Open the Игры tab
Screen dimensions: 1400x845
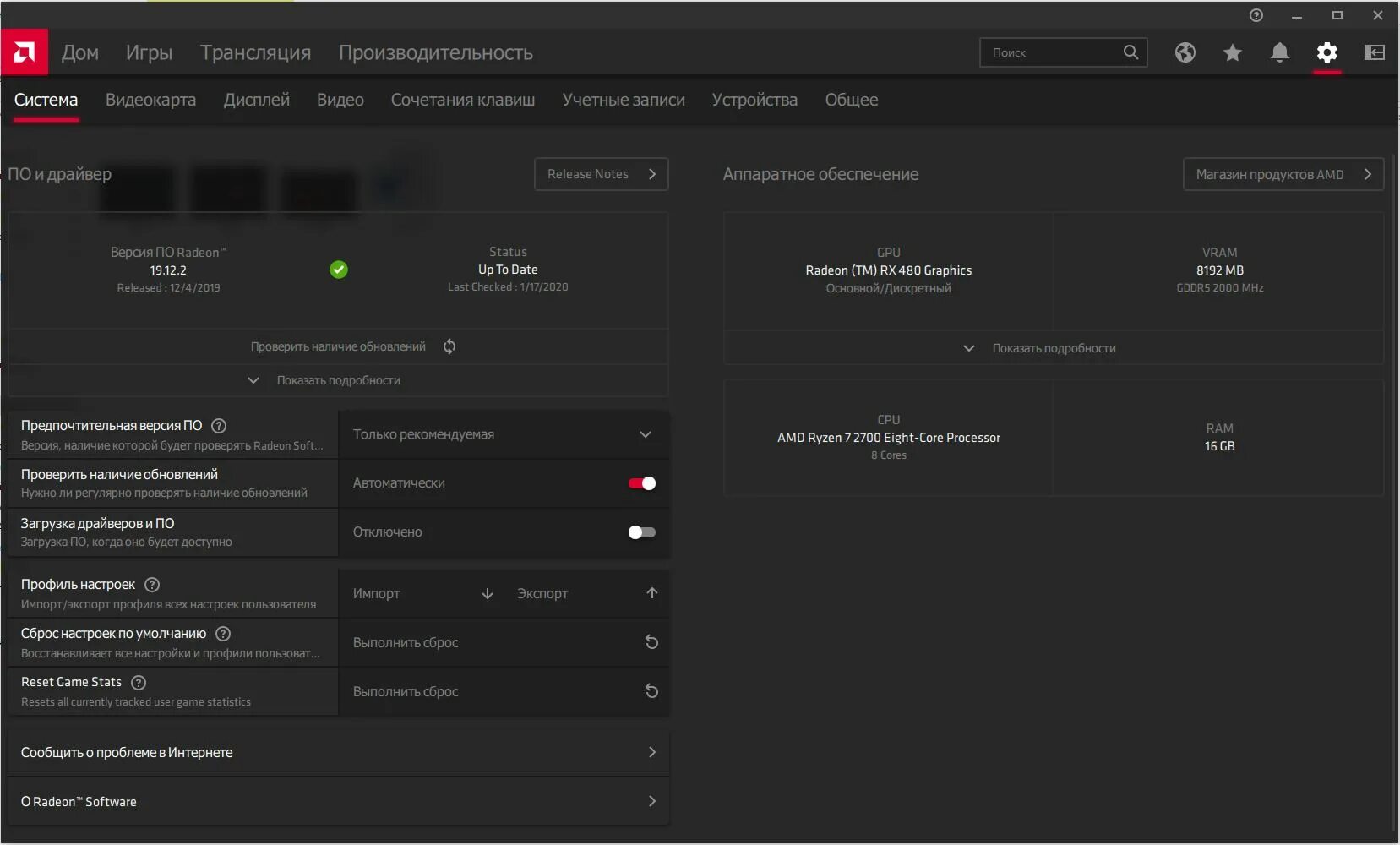point(150,52)
